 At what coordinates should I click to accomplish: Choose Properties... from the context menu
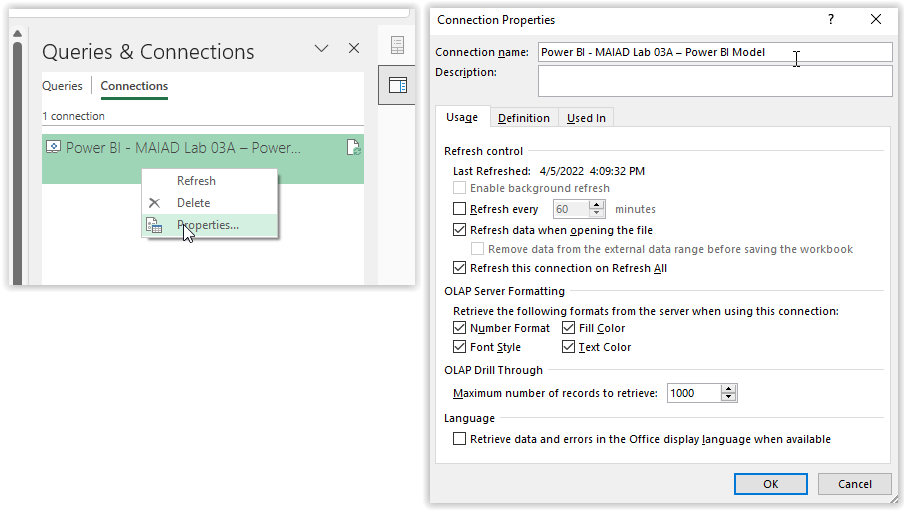click(x=208, y=225)
